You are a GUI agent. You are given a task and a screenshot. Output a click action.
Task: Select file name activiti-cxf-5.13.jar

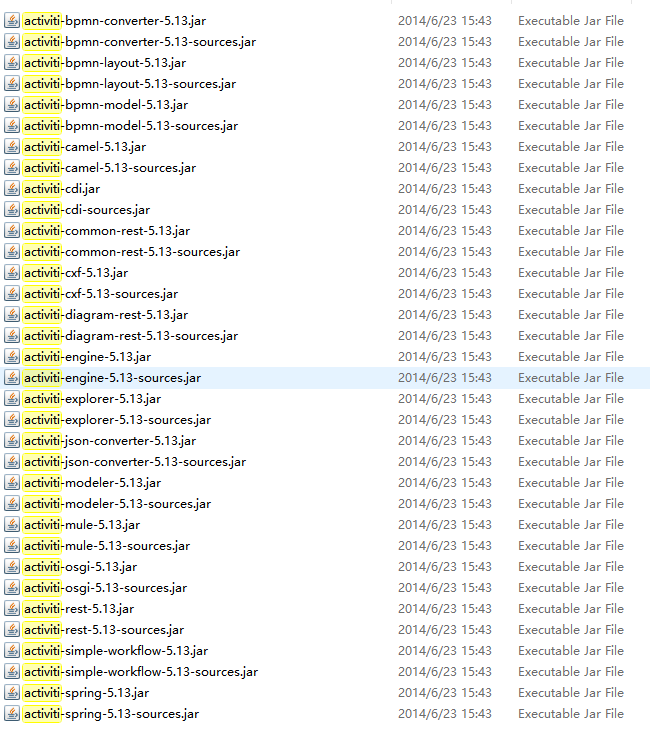(x=76, y=273)
